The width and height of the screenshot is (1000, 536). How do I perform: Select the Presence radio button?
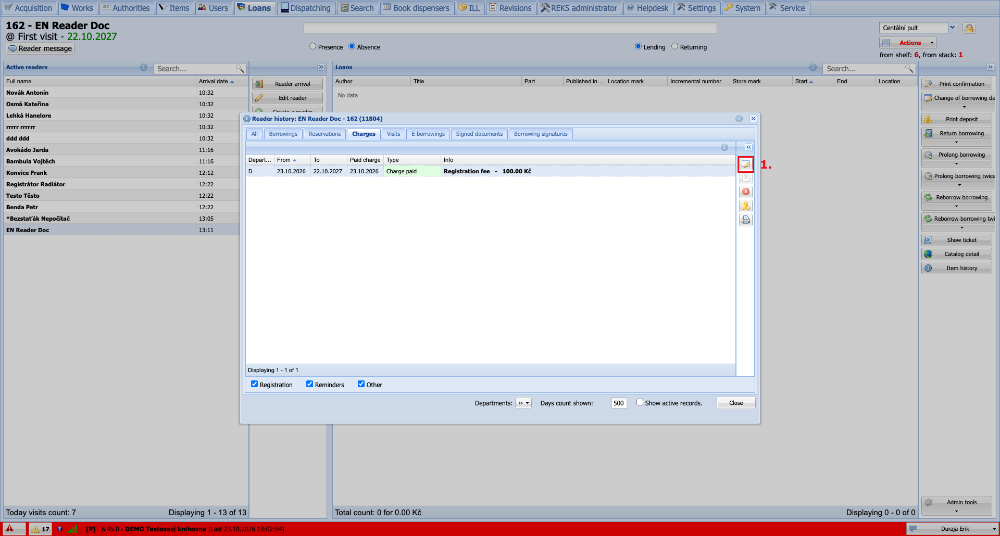pos(312,47)
